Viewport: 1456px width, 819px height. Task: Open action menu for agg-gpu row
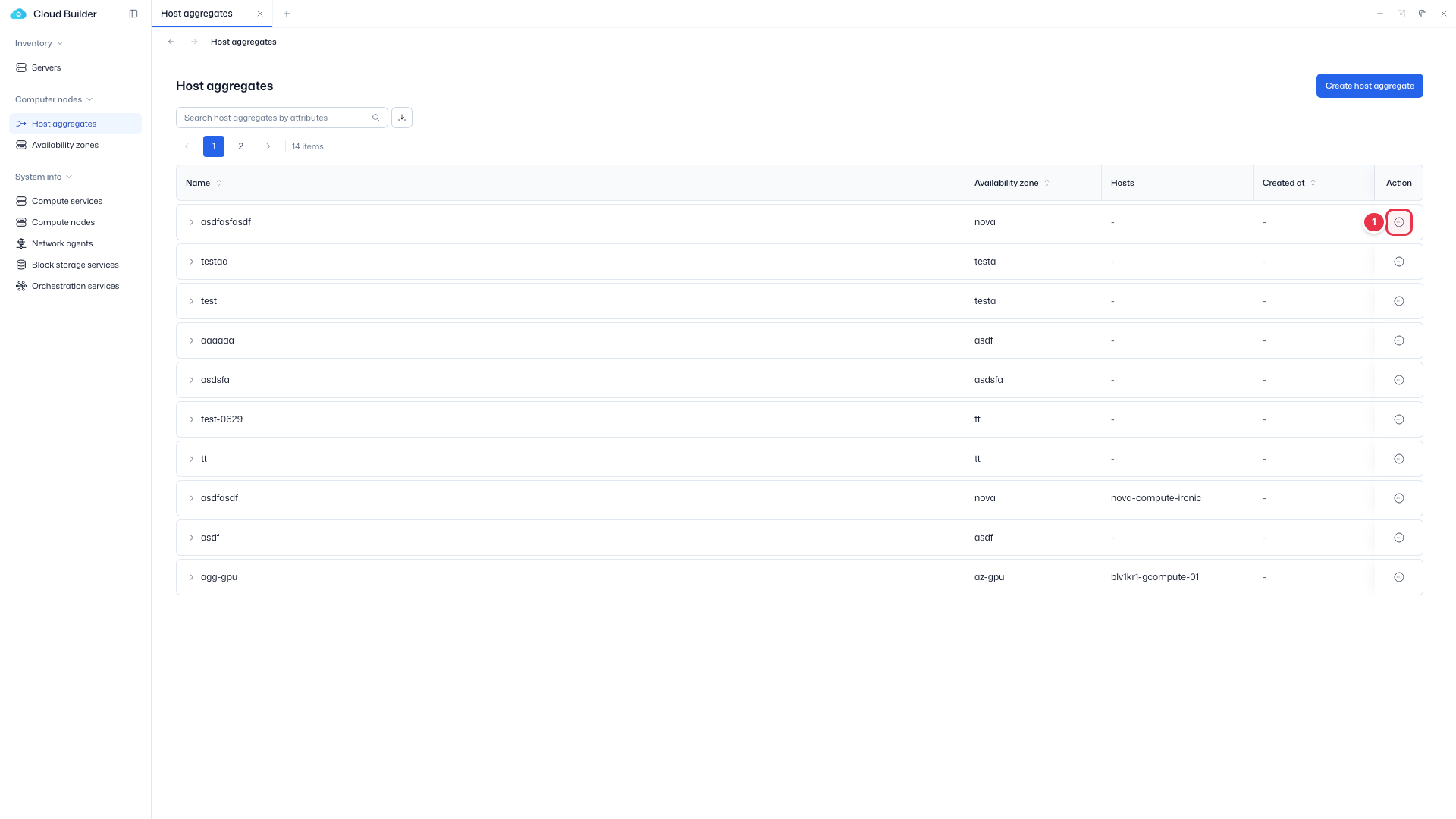(1399, 577)
